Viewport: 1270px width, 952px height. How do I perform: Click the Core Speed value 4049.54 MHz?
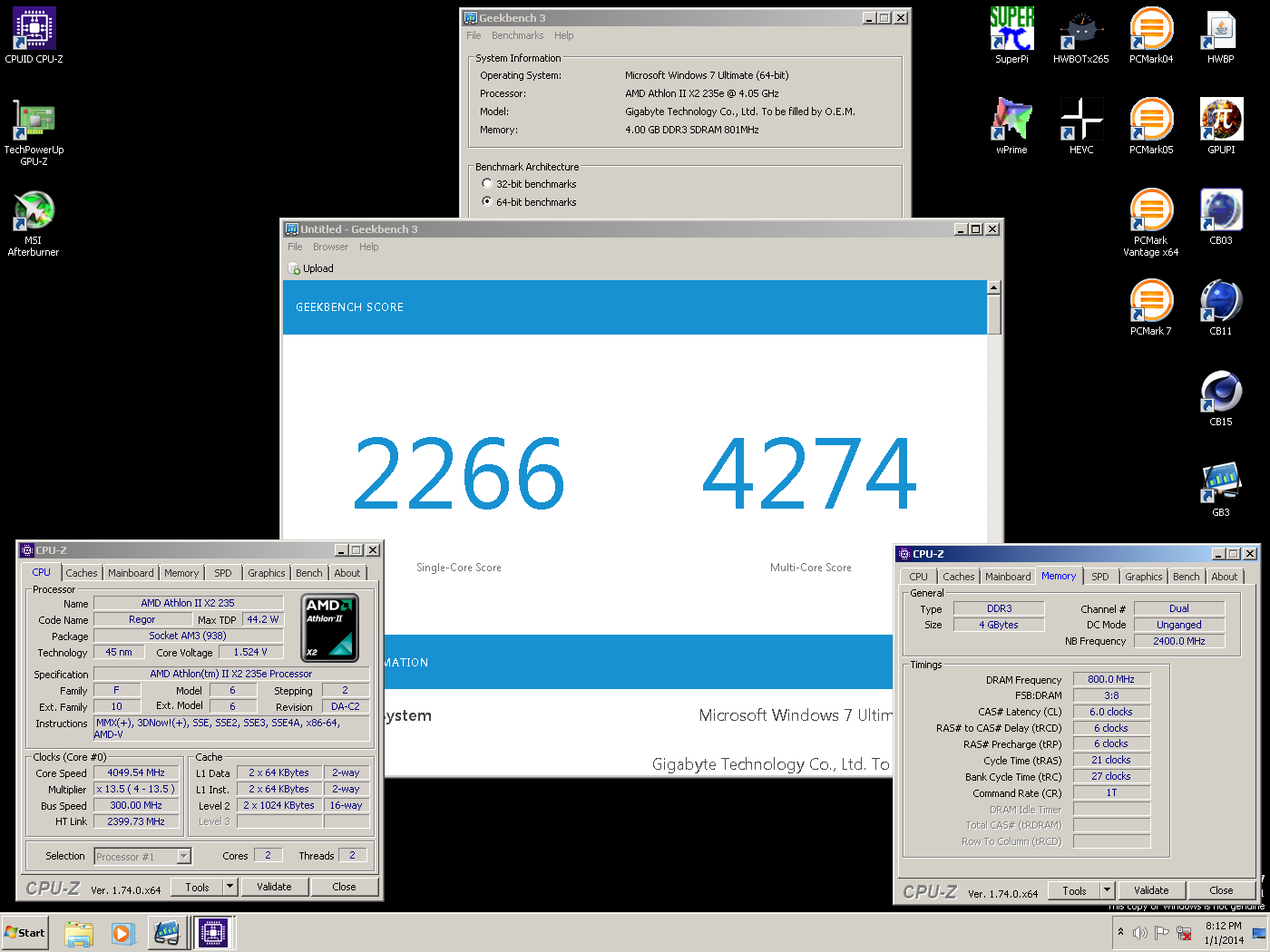click(136, 773)
